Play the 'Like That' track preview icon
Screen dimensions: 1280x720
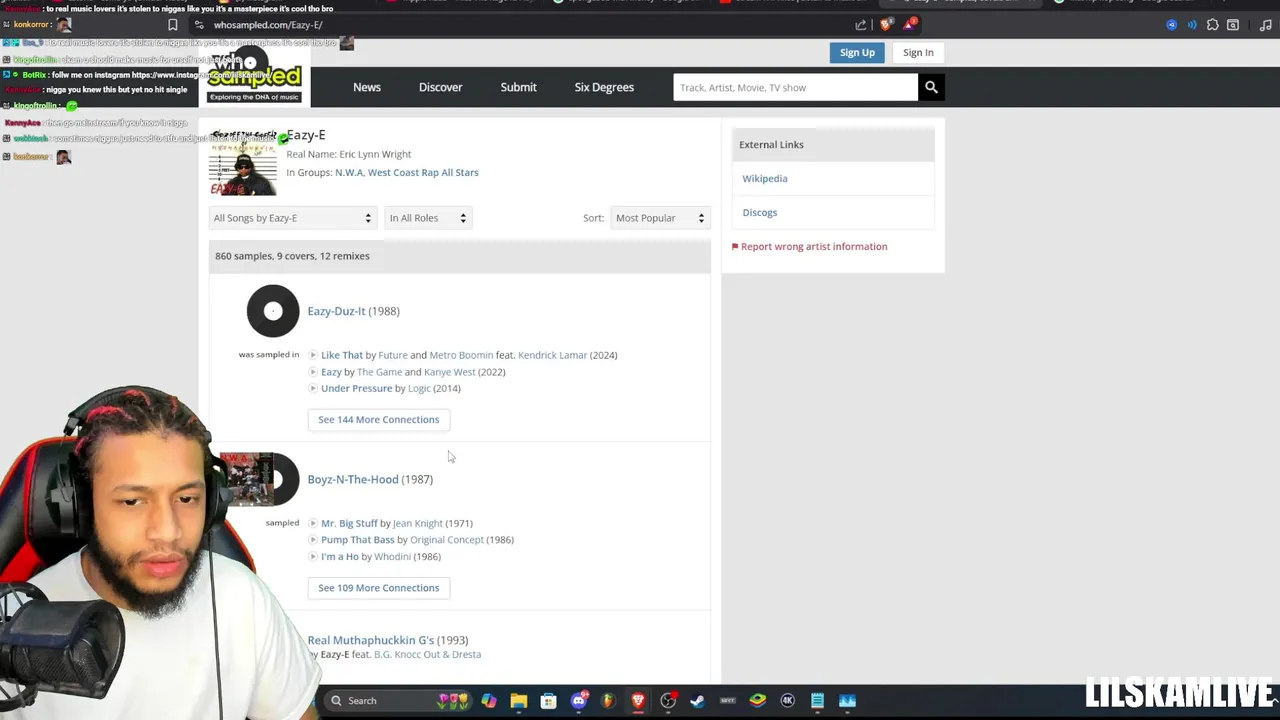pyautogui.click(x=313, y=355)
